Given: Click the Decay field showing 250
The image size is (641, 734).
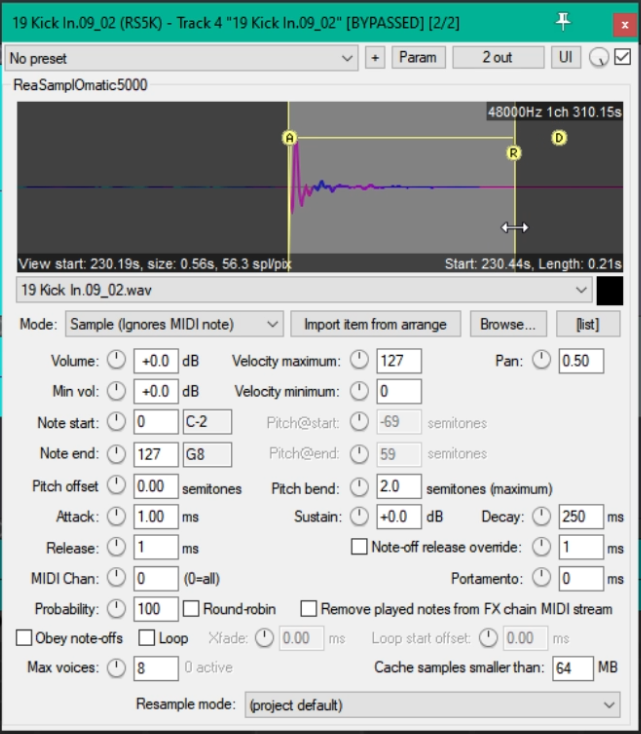Looking at the screenshot, I should point(581,517).
